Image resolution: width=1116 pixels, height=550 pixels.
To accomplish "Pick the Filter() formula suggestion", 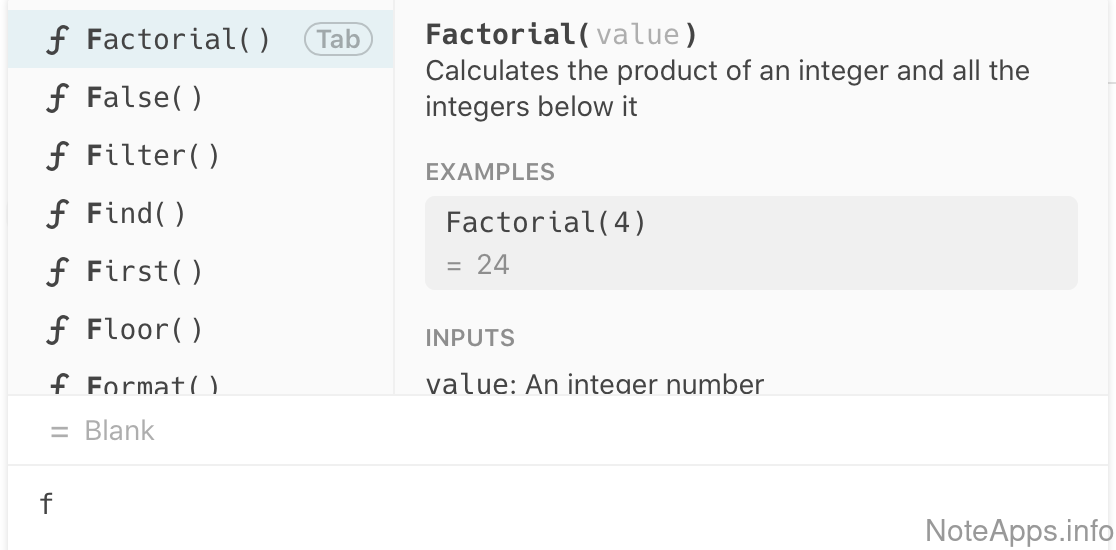I will coord(153,156).
